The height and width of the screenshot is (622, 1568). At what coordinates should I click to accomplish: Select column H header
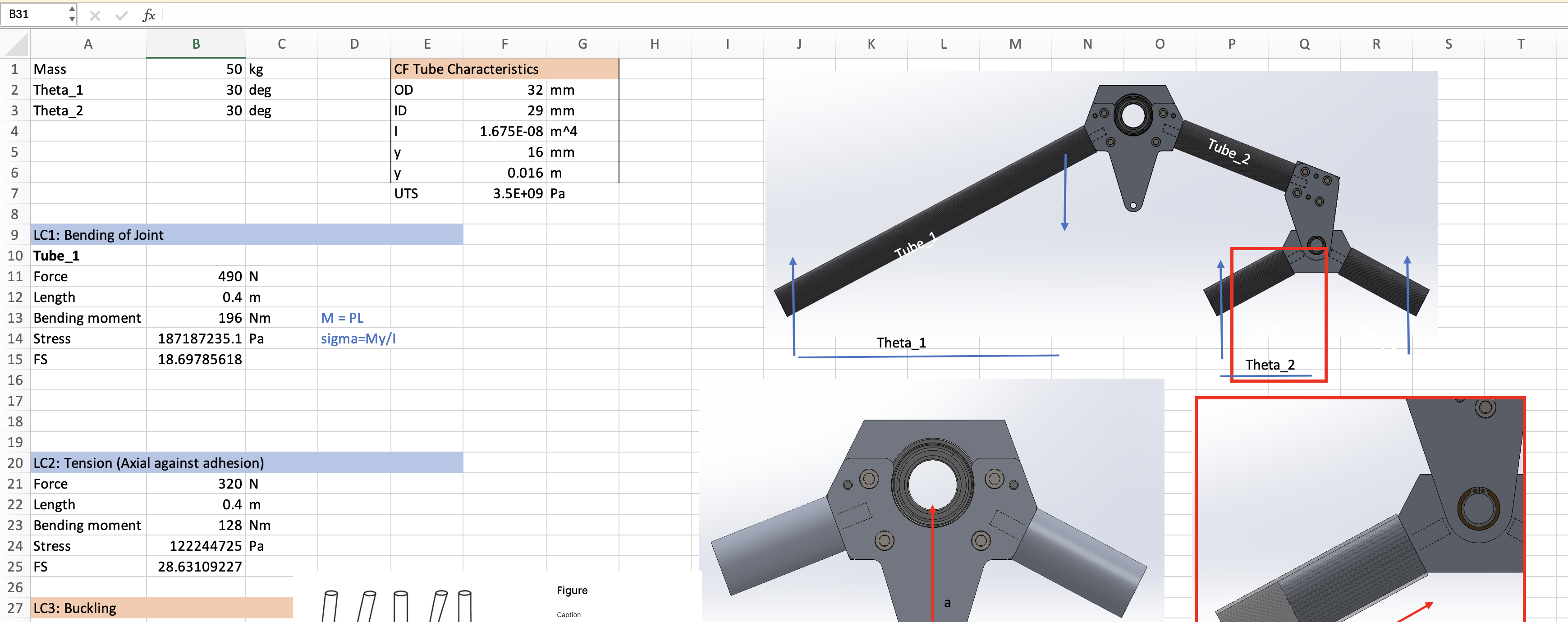[x=655, y=44]
